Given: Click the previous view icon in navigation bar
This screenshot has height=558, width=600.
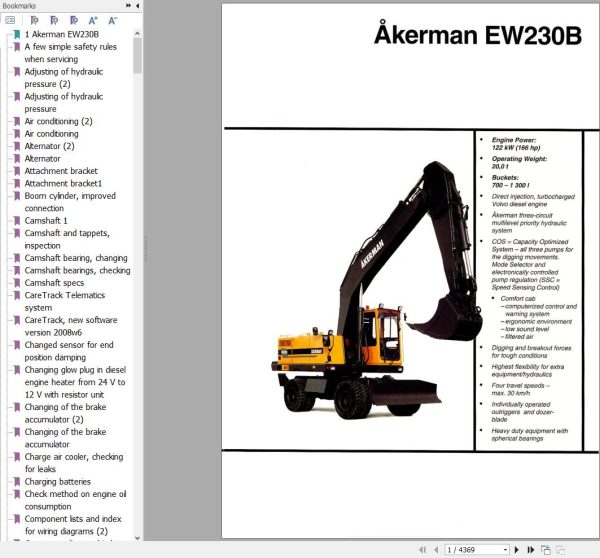Looking at the screenshot, I should point(546,550).
